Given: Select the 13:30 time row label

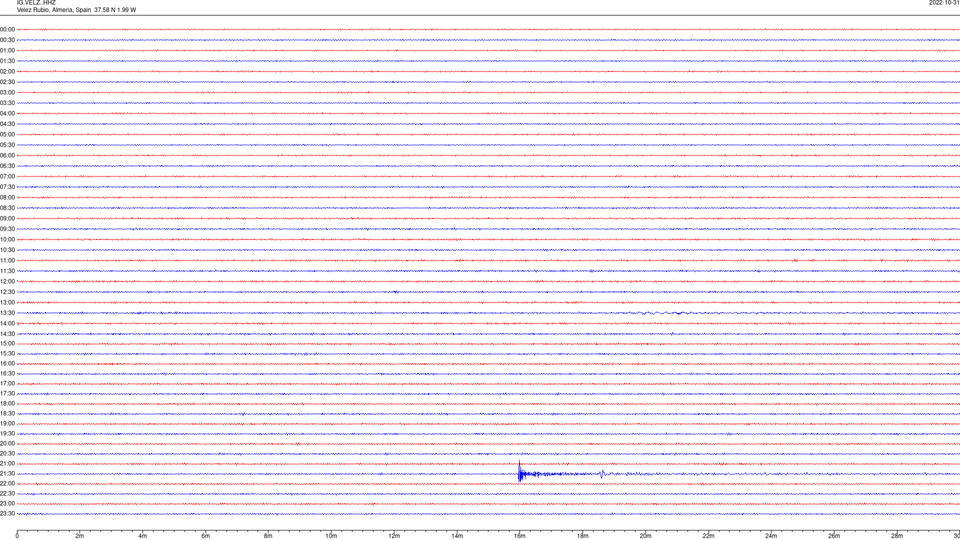Looking at the screenshot, I should click(x=7, y=313).
